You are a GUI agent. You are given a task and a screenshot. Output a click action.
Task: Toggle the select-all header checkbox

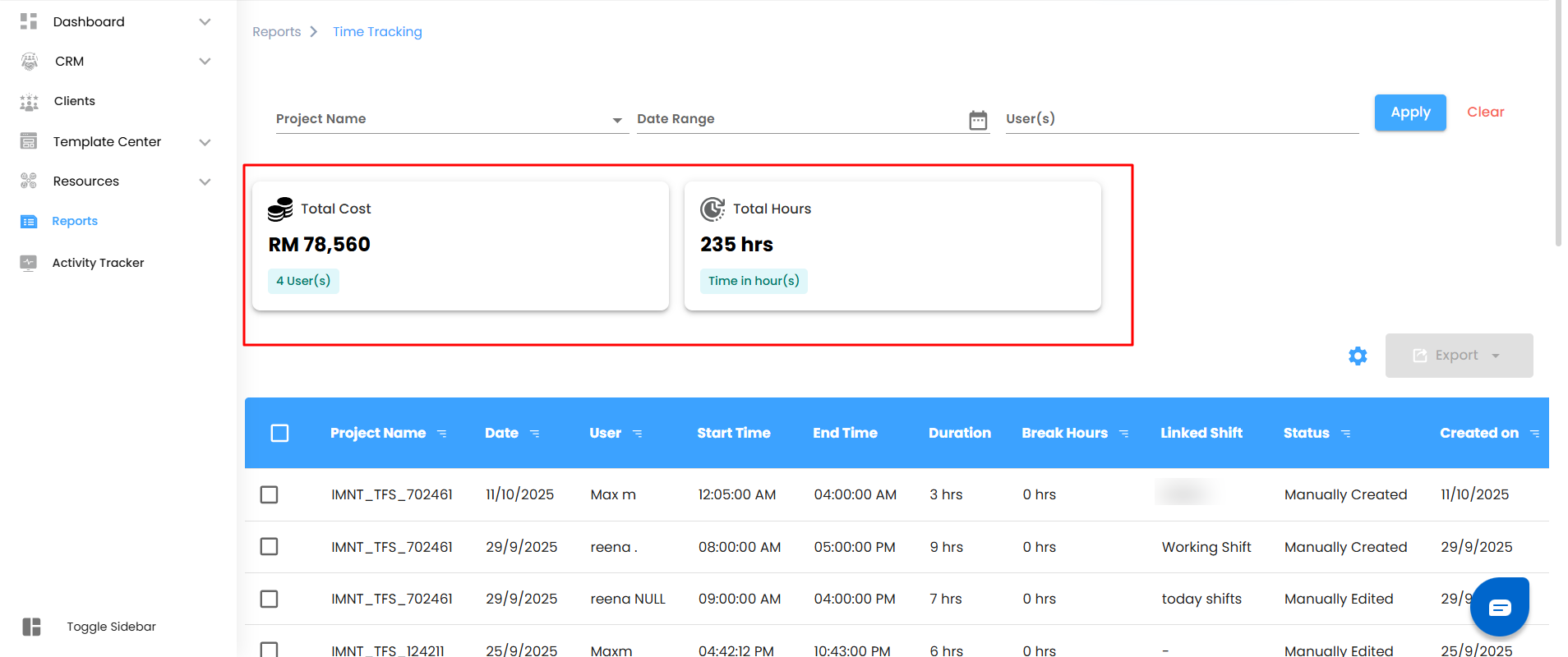click(x=279, y=433)
